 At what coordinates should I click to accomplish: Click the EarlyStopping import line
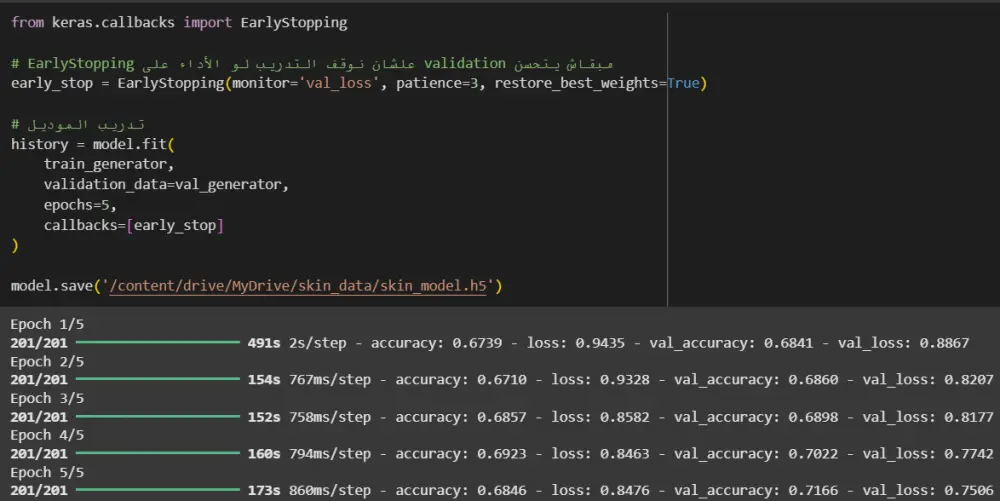[180, 22]
